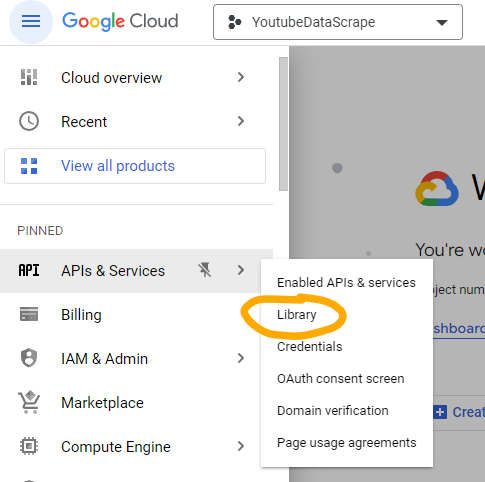The width and height of the screenshot is (485, 482).
Task: Select APIs & Services in the pinned list
Action: coord(136,271)
